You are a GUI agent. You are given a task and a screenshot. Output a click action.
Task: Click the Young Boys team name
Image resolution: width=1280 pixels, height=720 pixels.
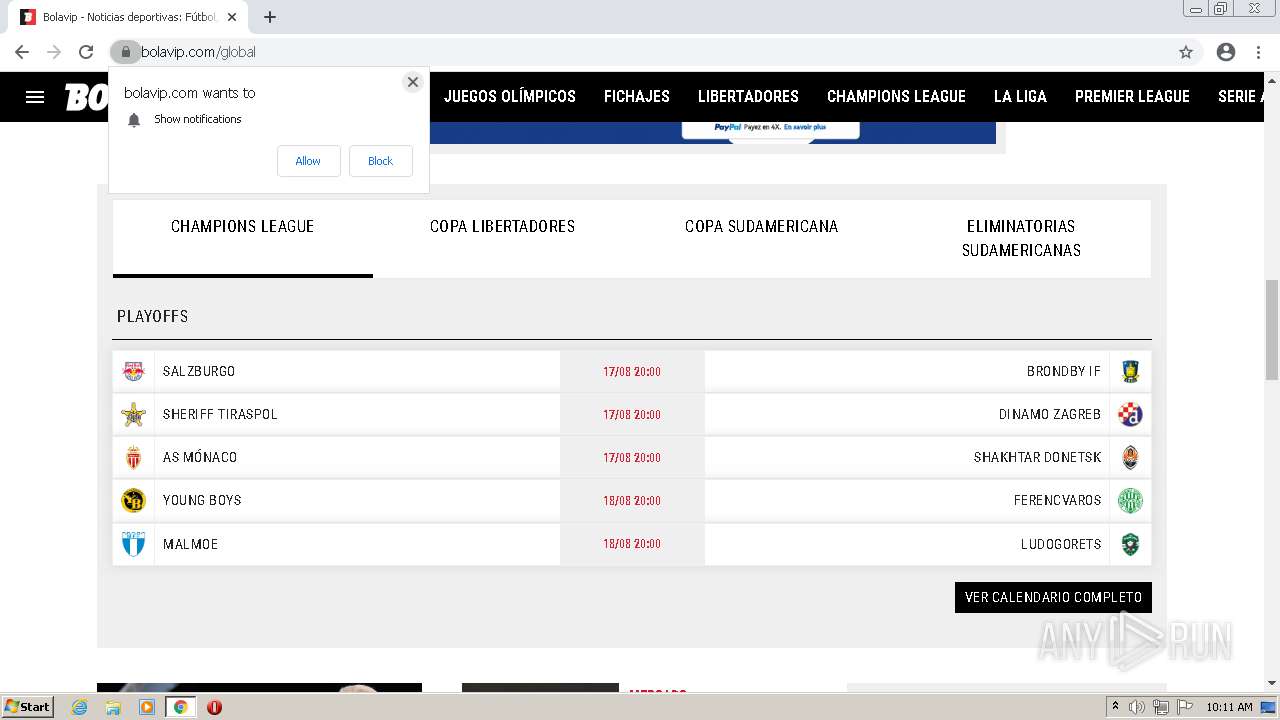(202, 500)
